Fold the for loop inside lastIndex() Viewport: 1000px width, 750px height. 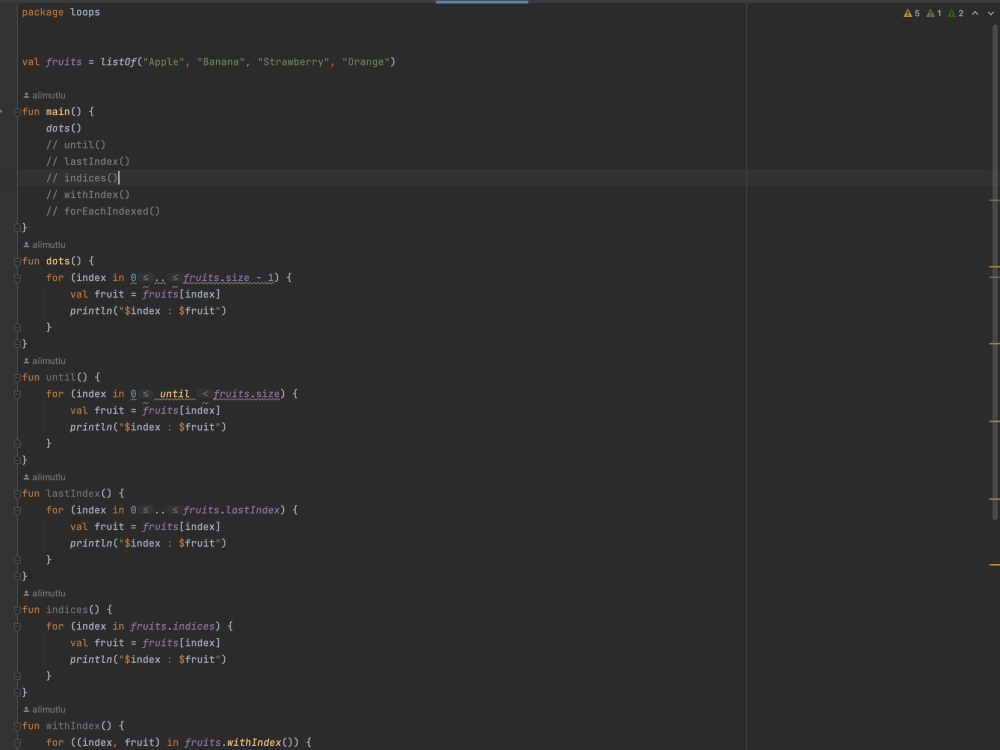coord(17,510)
